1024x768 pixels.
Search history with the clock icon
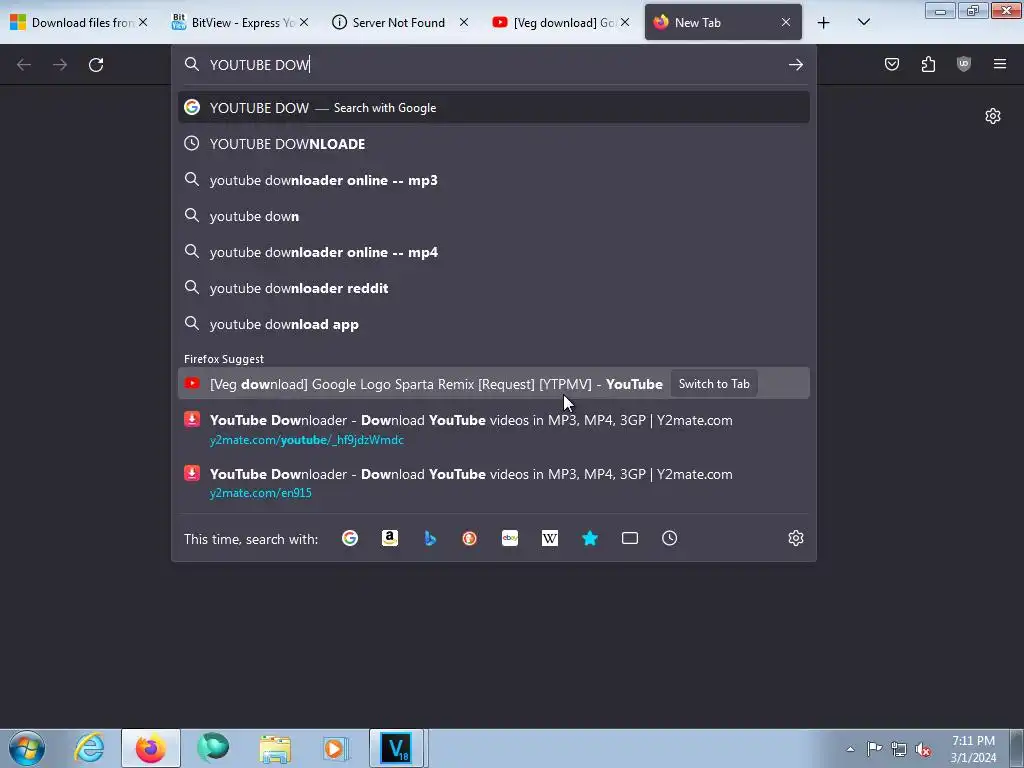[x=669, y=538]
